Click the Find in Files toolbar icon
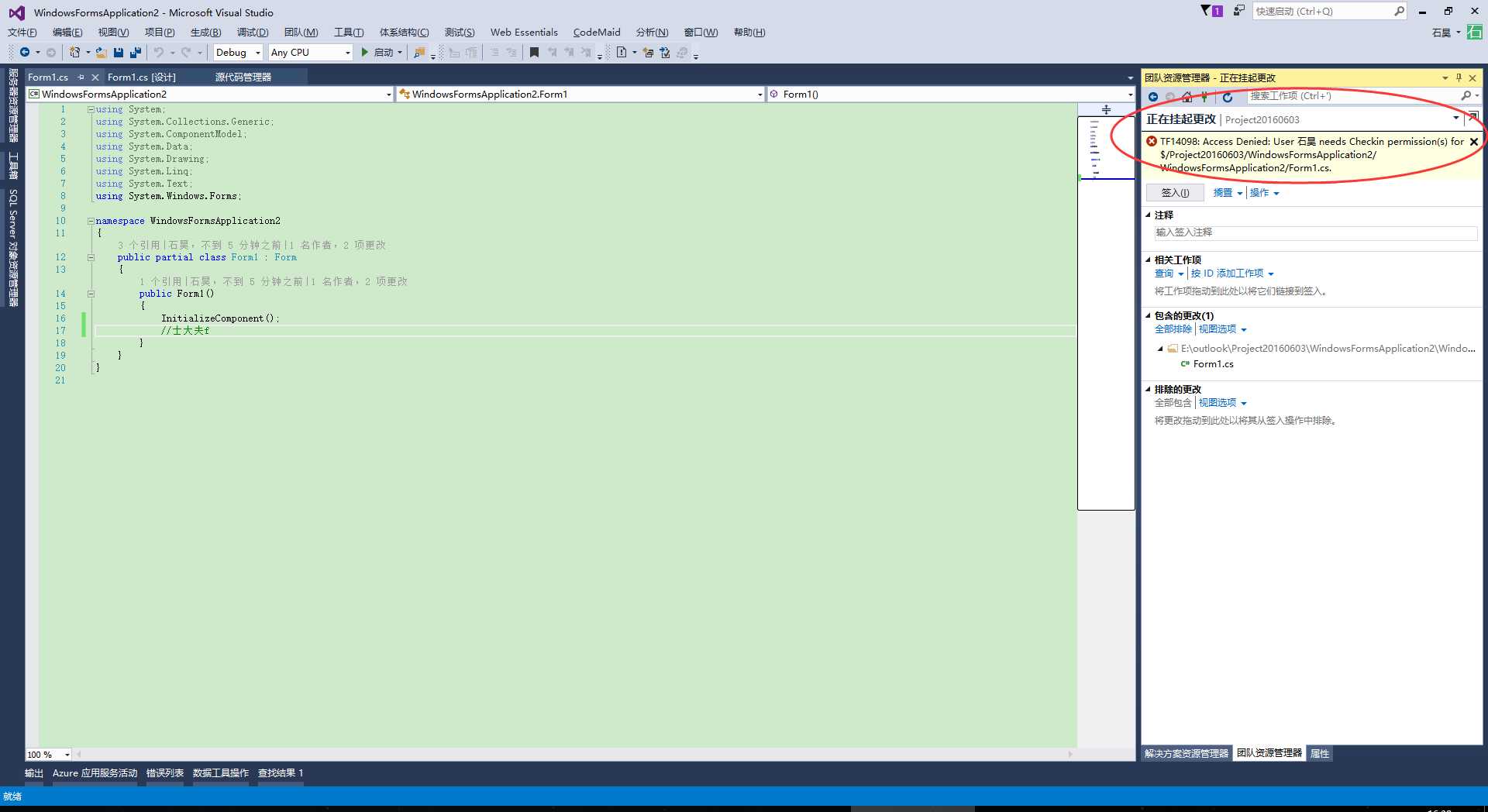The height and width of the screenshot is (812, 1488). [x=419, y=52]
